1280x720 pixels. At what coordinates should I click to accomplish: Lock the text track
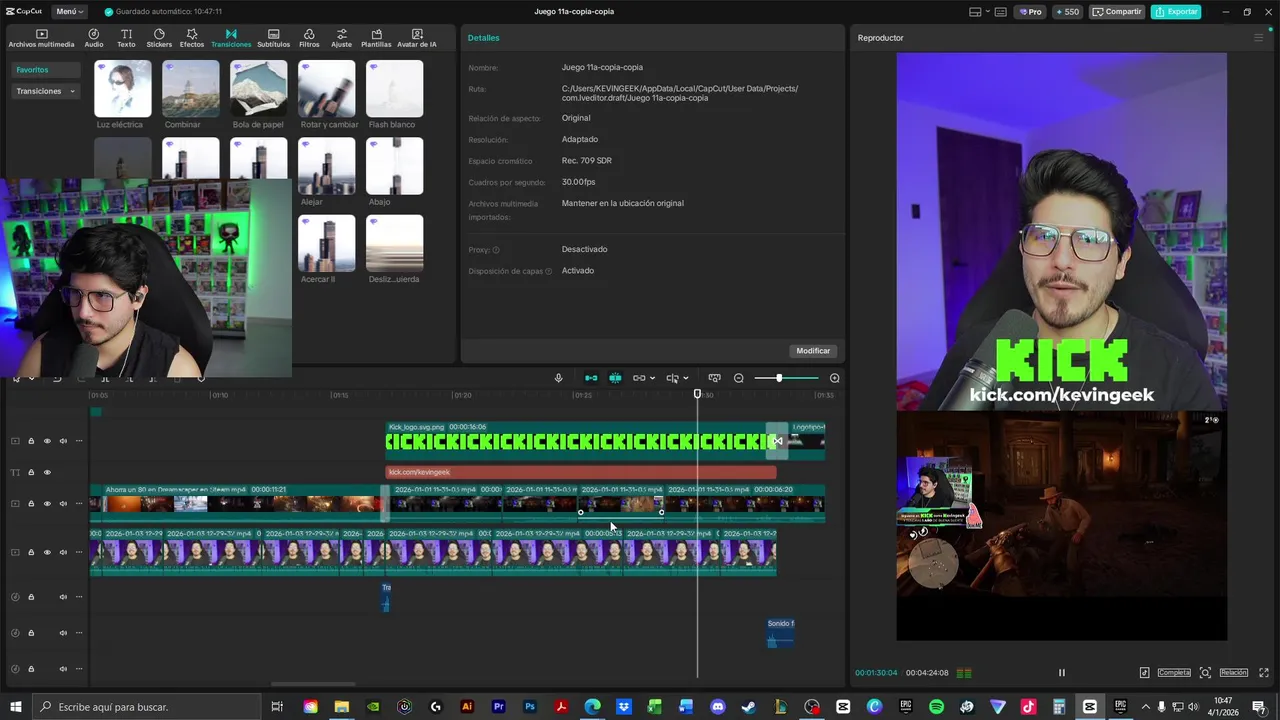click(x=31, y=472)
